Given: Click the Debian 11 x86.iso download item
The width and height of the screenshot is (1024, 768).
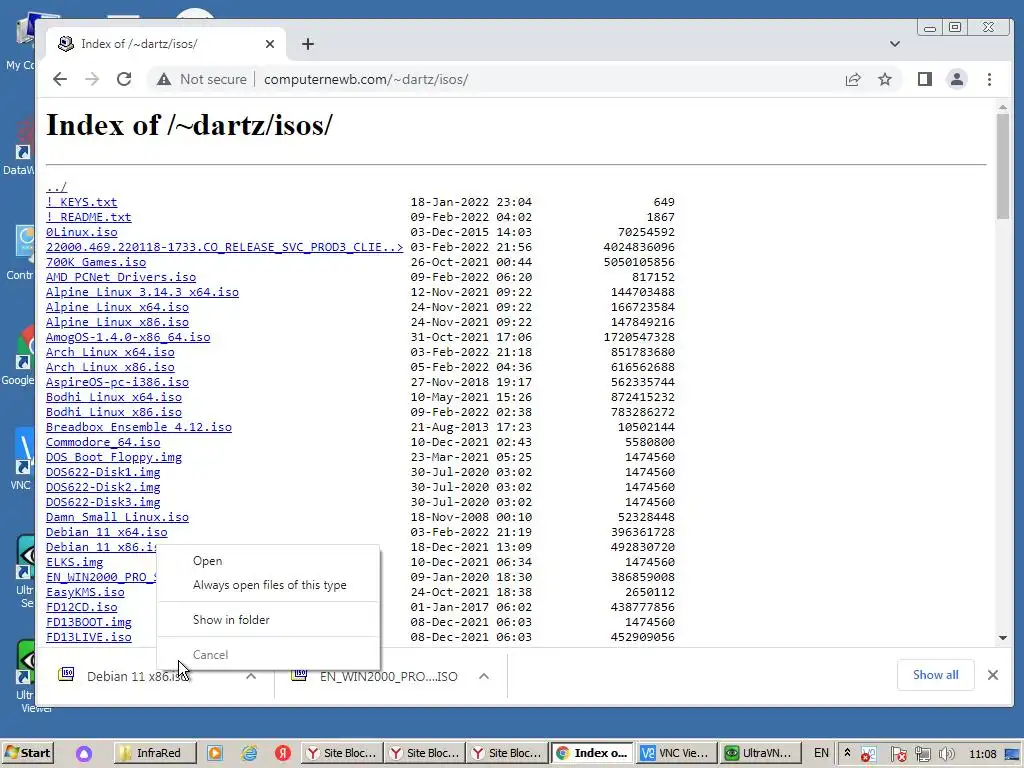Looking at the screenshot, I should click(137, 677).
